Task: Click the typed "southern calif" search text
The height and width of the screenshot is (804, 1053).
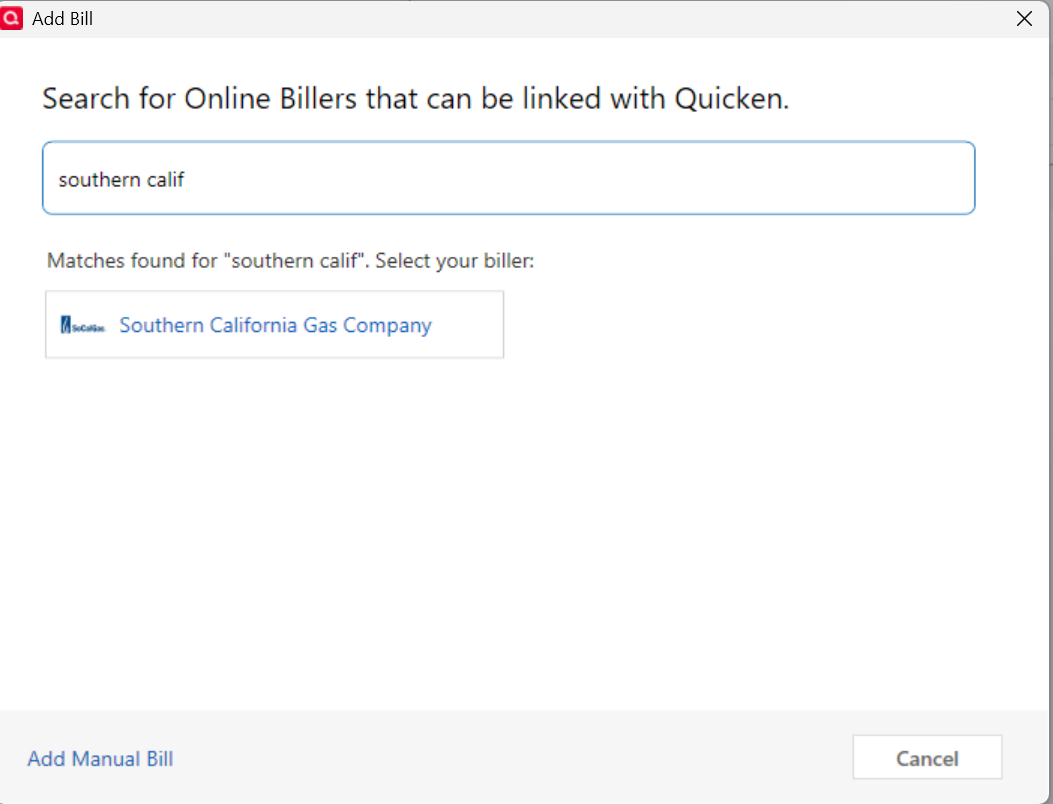Action: (121, 180)
